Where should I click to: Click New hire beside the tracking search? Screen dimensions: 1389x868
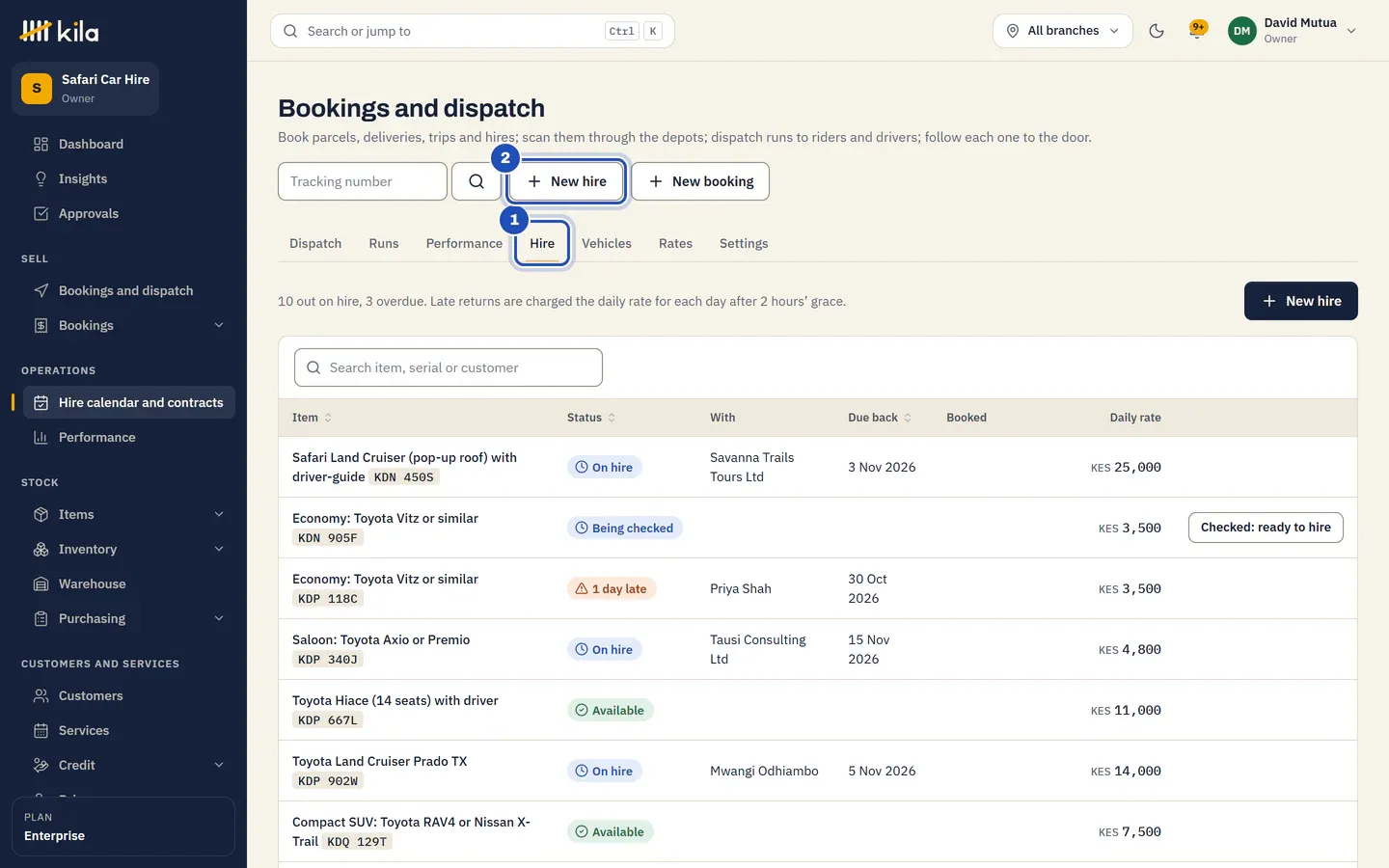(567, 181)
